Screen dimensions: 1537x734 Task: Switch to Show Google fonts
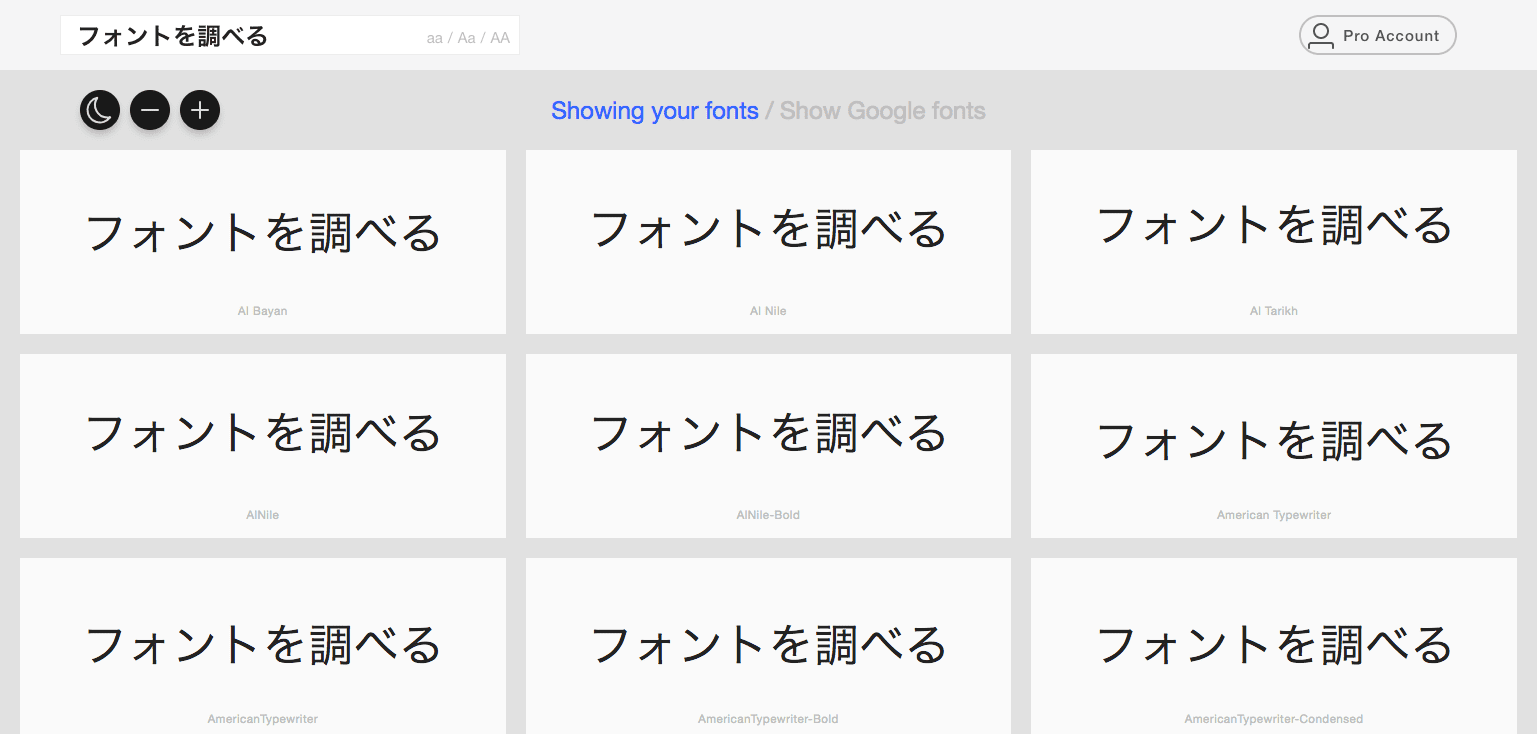point(883,111)
